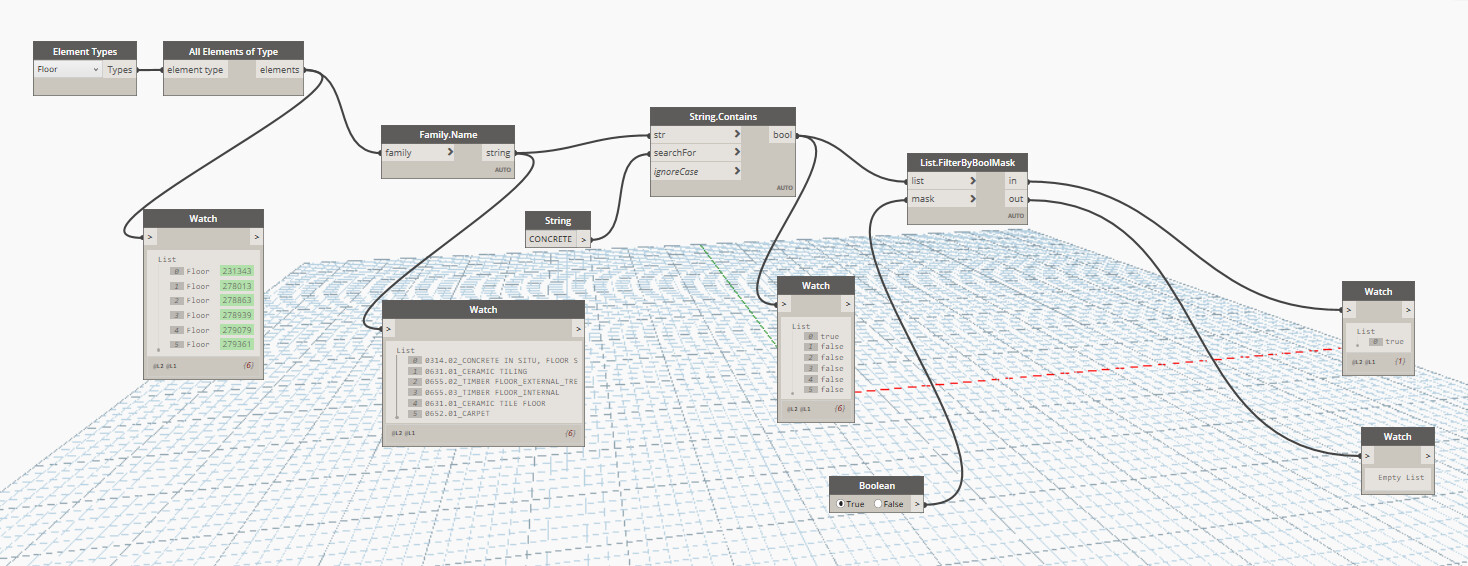Image resolution: width=1468 pixels, height=566 pixels.
Task: Click Floor element ID 278939
Action: coord(237,315)
